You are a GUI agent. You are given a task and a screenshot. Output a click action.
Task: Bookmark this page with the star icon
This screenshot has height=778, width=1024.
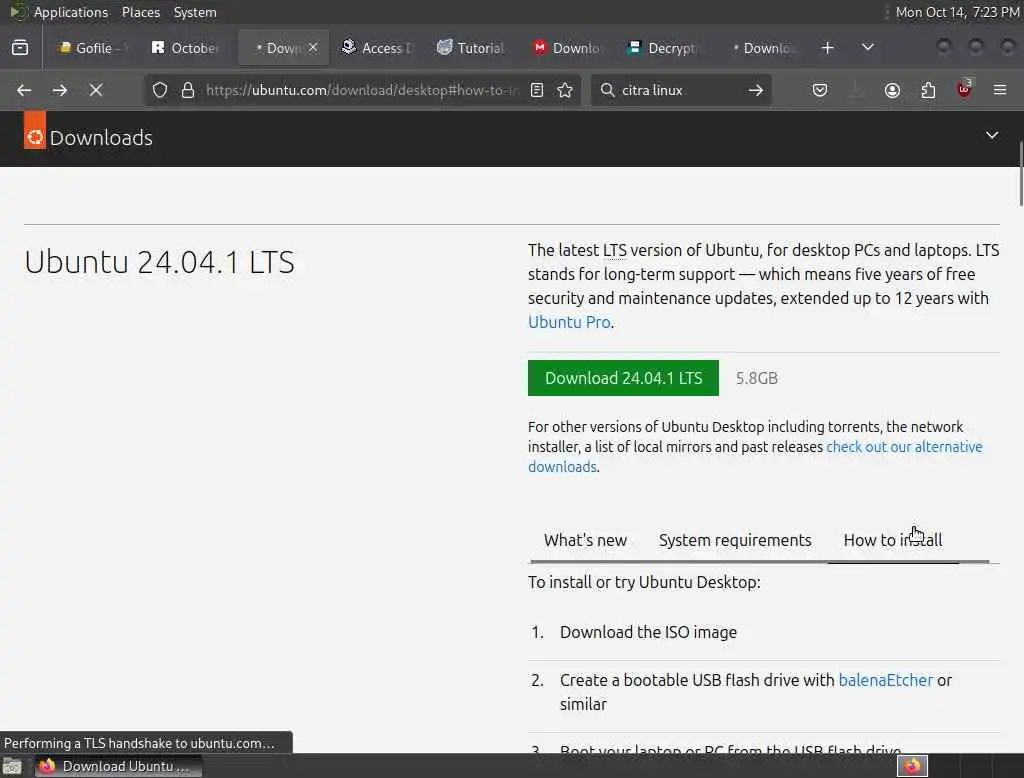[566, 90]
